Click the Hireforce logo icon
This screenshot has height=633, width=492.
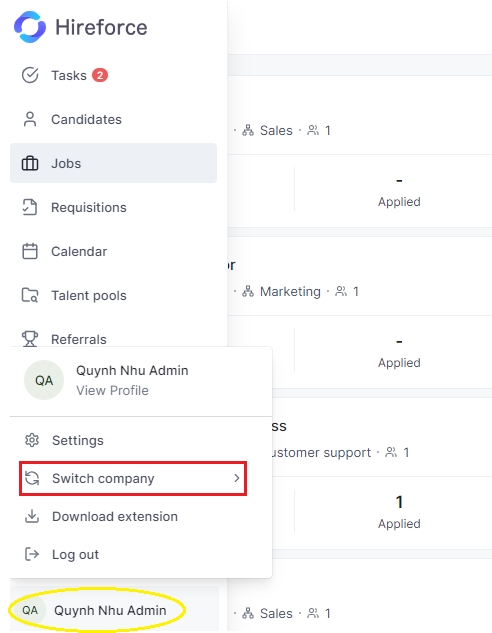[x=29, y=27]
